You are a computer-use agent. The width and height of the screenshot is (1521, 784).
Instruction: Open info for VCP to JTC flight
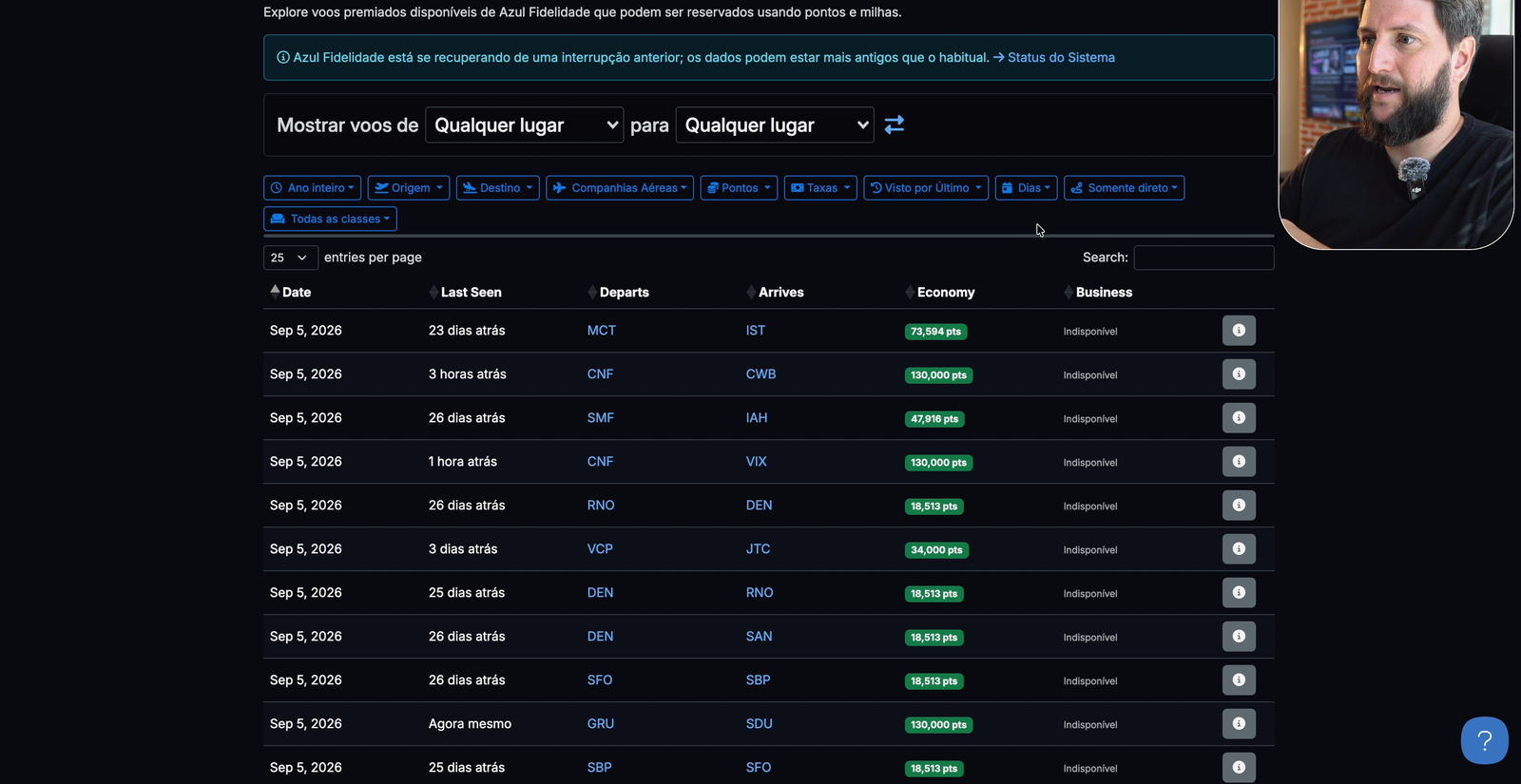pyautogui.click(x=1239, y=549)
